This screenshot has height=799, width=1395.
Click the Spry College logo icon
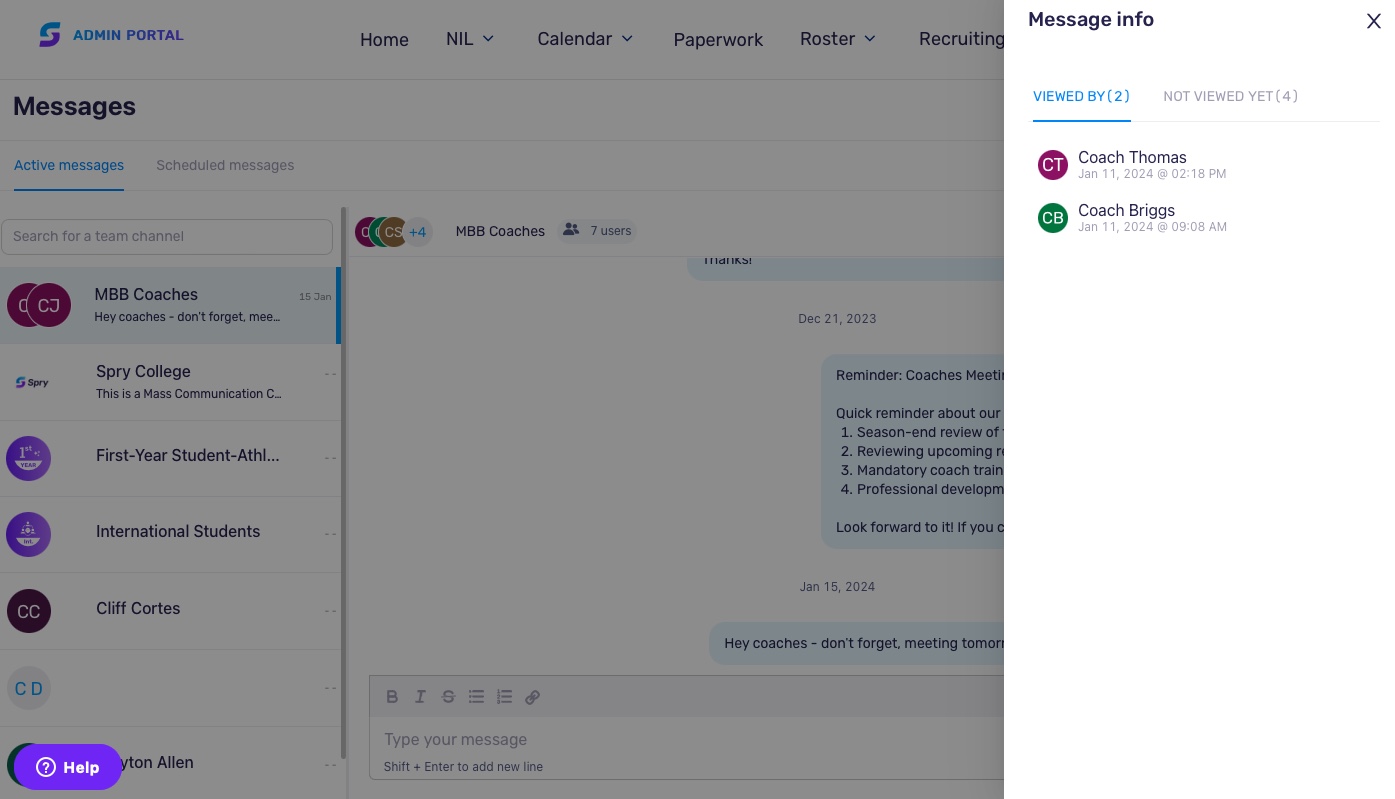[32, 382]
